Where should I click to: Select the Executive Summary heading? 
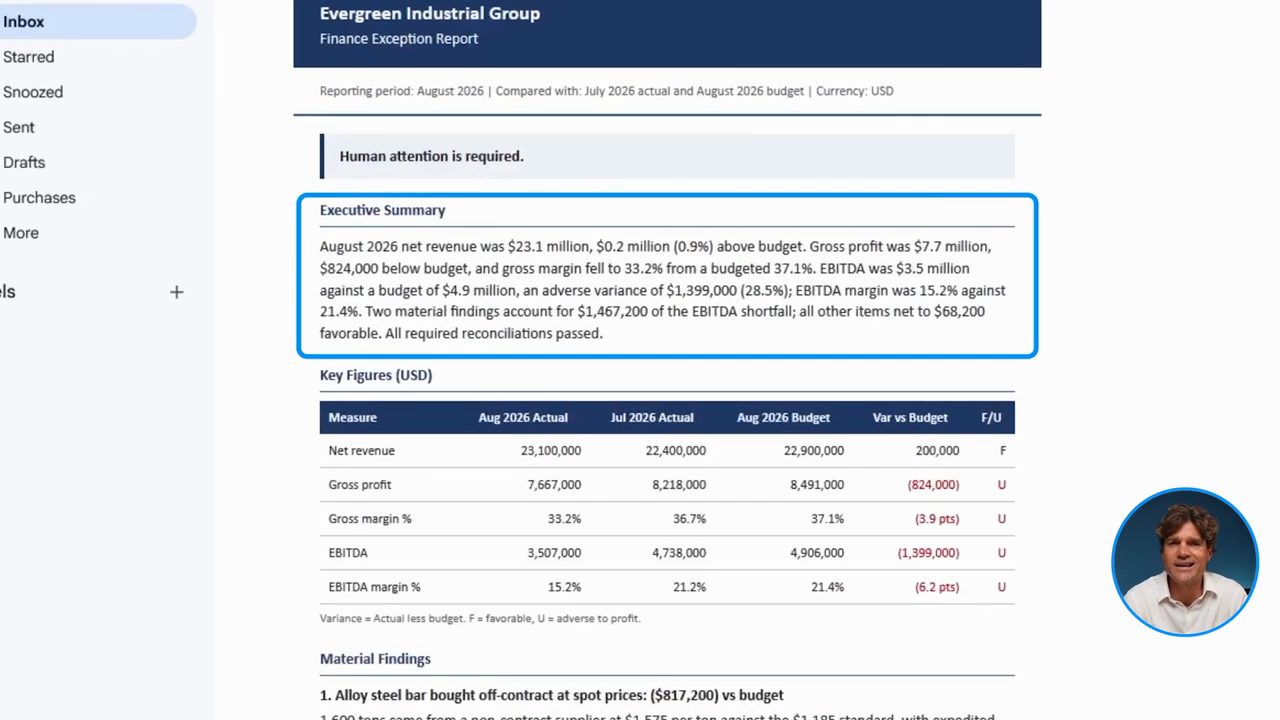click(382, 210)
